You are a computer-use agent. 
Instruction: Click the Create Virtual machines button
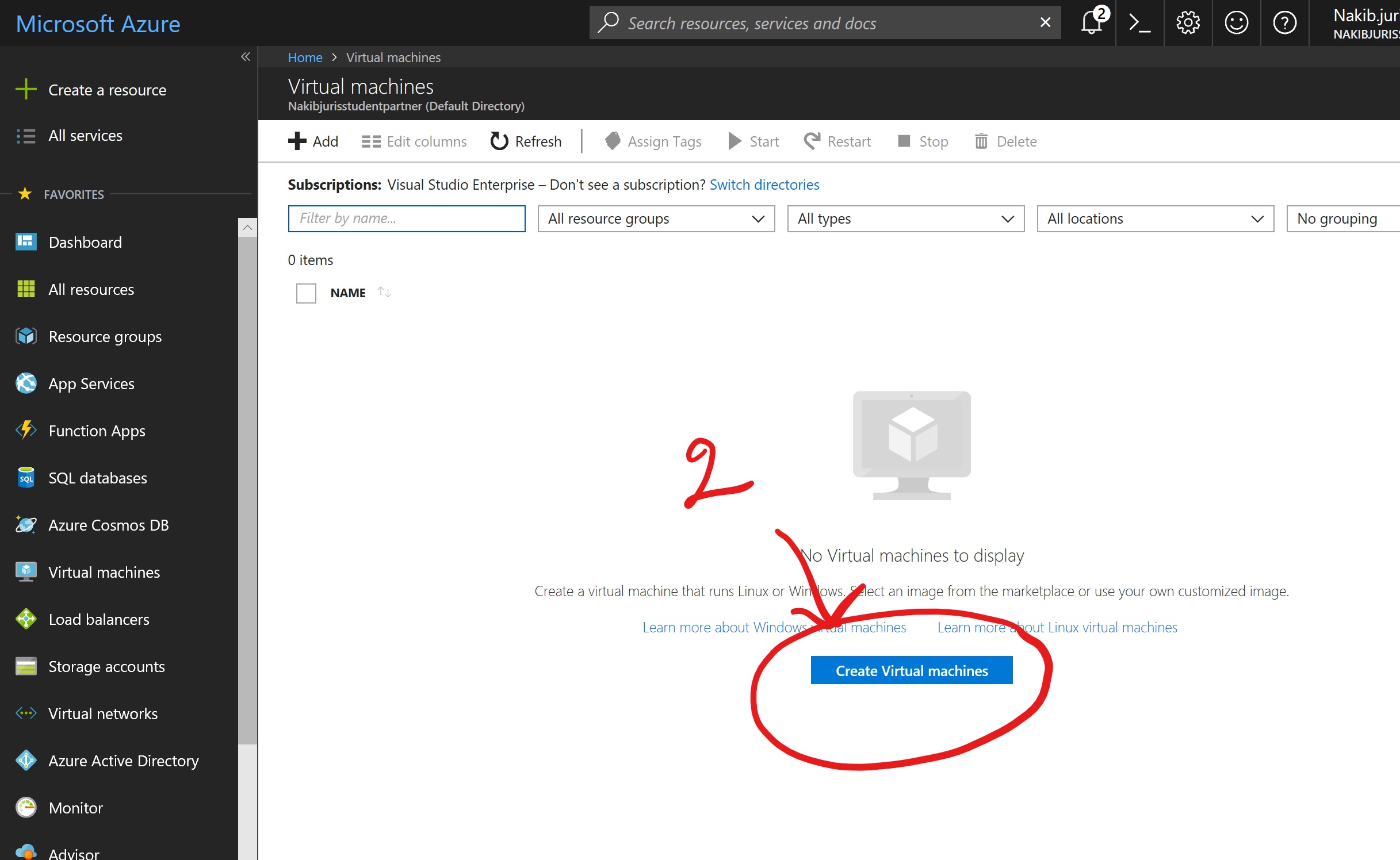(x=911, y=670)
